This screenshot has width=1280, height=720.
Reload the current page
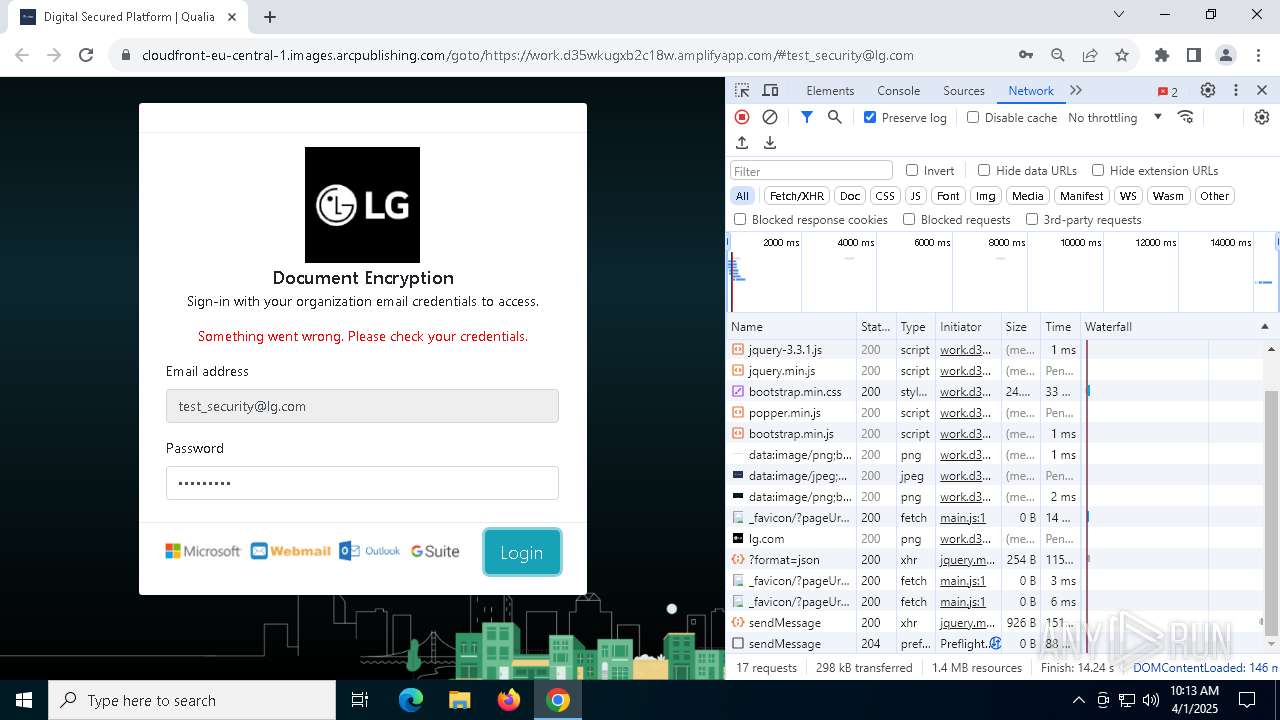(x=86, y=55)
